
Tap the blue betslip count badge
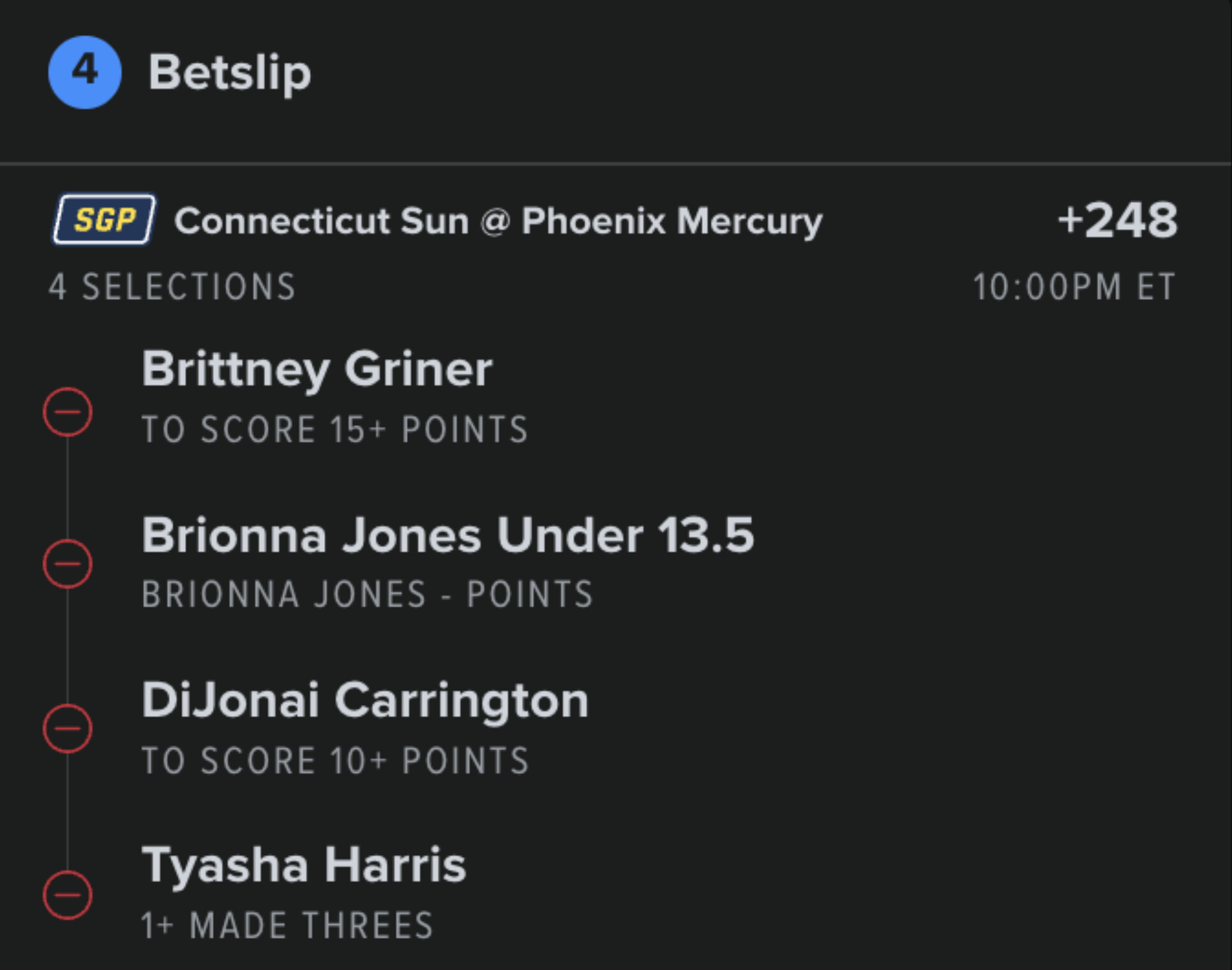point(85,72)
